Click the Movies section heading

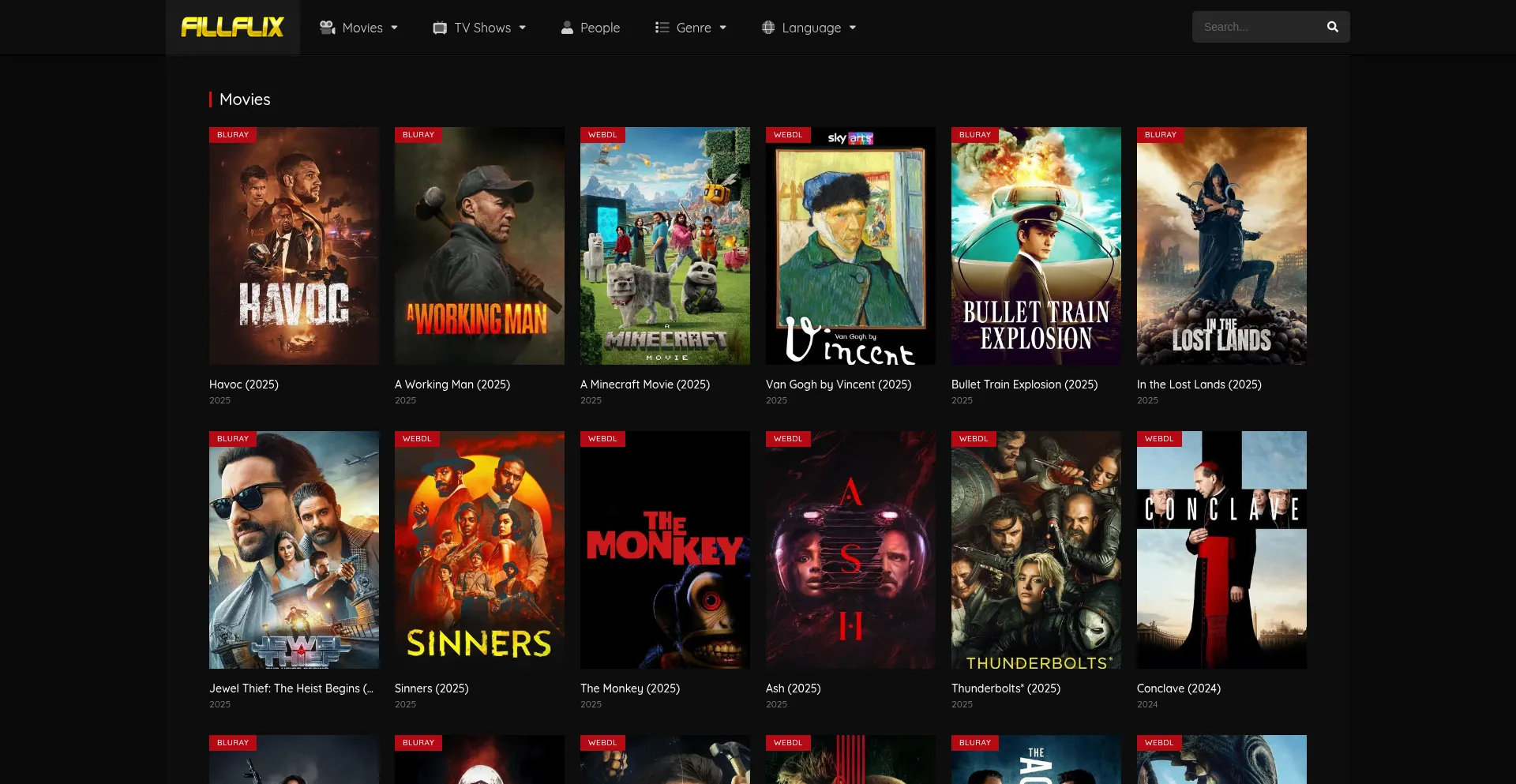pos(245,99)
